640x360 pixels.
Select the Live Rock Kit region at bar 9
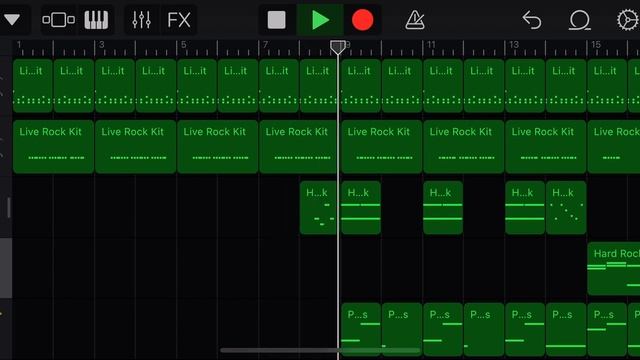382,147
